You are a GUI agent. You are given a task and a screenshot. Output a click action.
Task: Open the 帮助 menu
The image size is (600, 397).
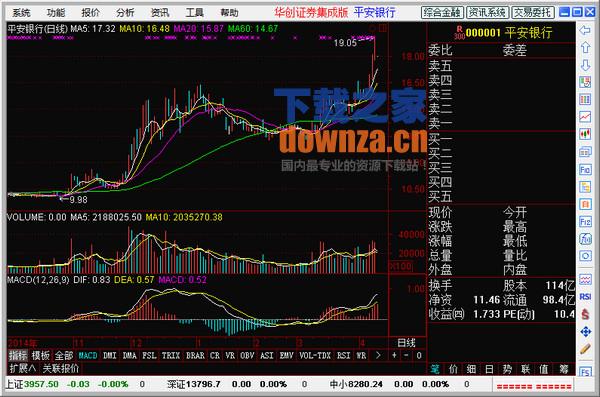[x=229, y=13]
